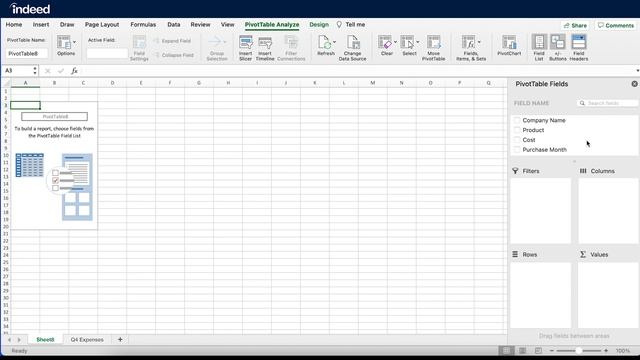Click Field Settings icon

click(x=139, y=42)
